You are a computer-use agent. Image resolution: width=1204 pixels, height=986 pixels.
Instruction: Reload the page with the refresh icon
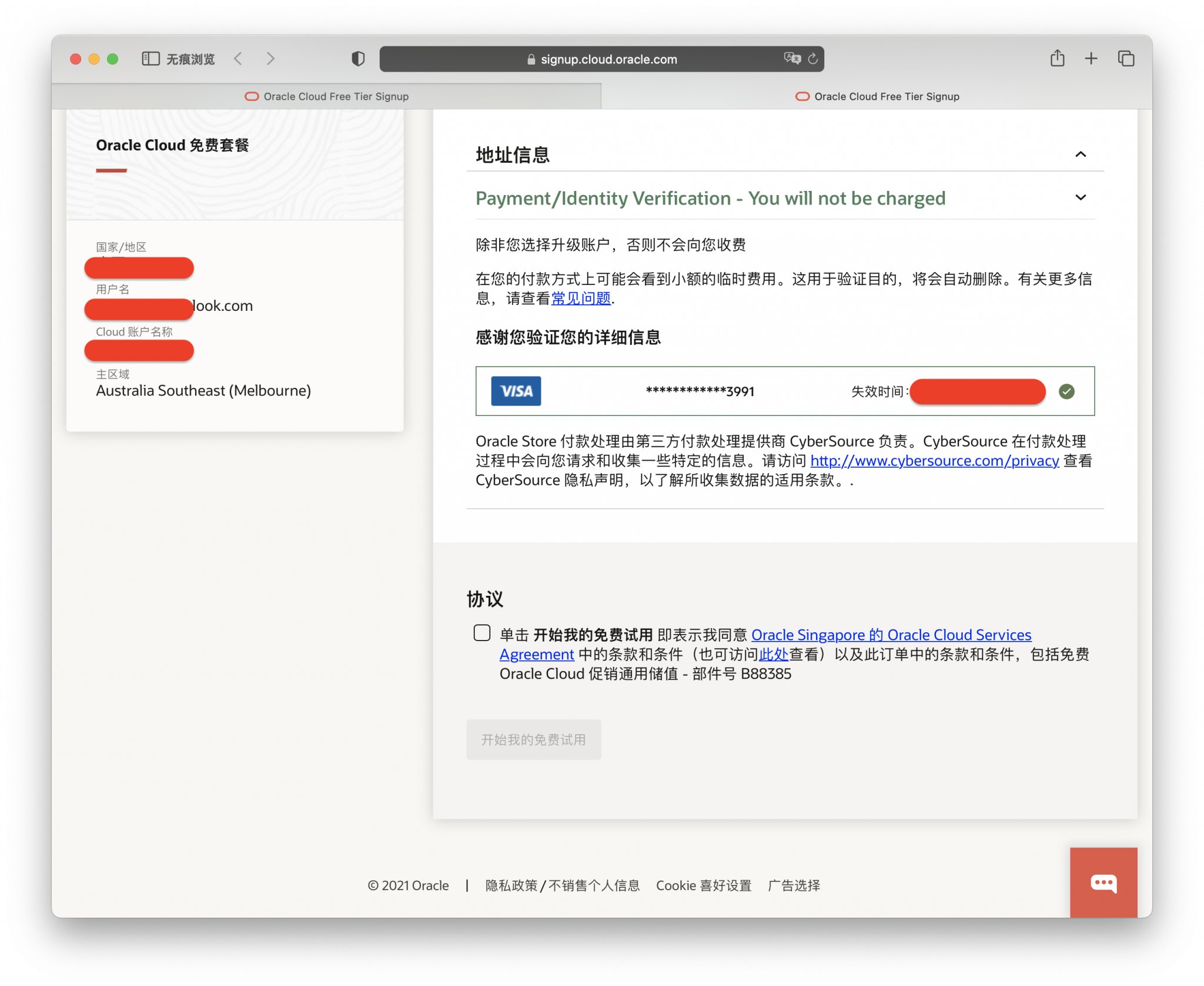[x=813, y=59]
